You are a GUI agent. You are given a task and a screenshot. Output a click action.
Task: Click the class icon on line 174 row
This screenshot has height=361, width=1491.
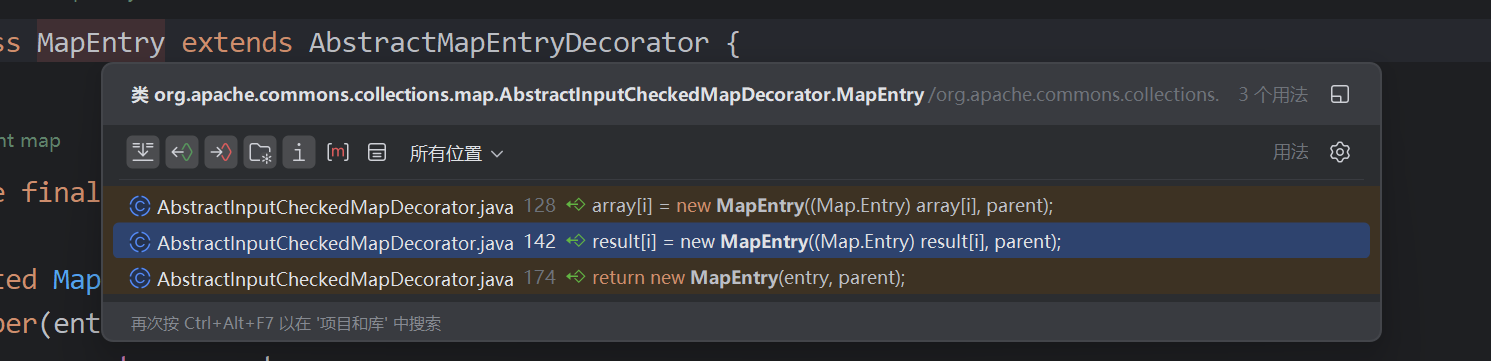[x=140, y=277]
